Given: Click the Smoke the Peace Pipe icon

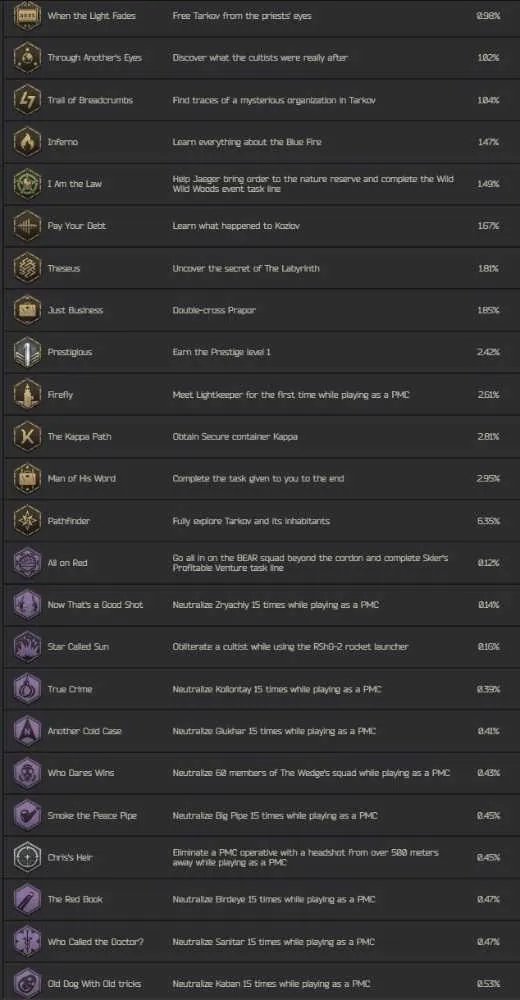Looking at the screenshot, I should pos(27,815).
